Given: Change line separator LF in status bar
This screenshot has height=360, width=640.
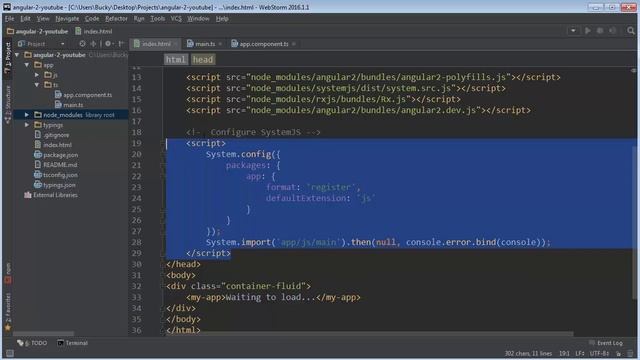Looking at the screenshot, I should 580,353.
